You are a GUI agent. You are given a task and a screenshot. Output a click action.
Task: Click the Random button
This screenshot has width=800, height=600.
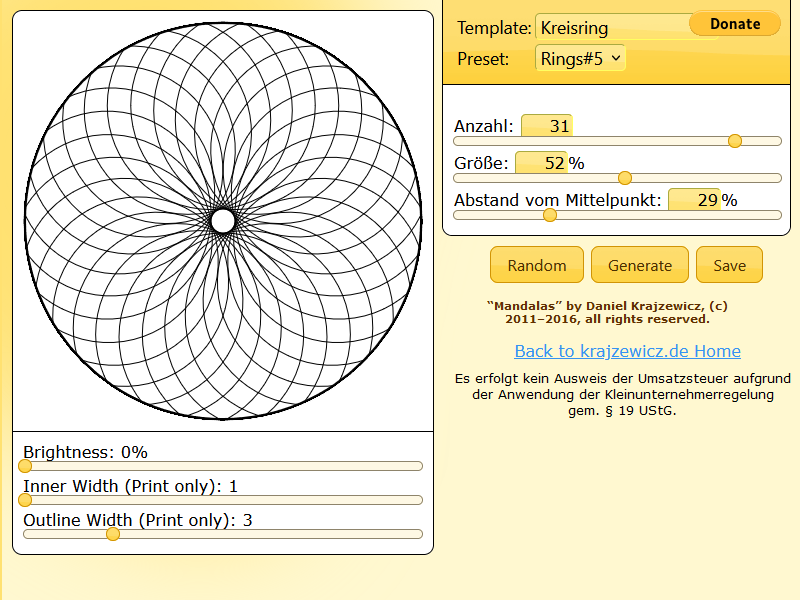point(537,265)
